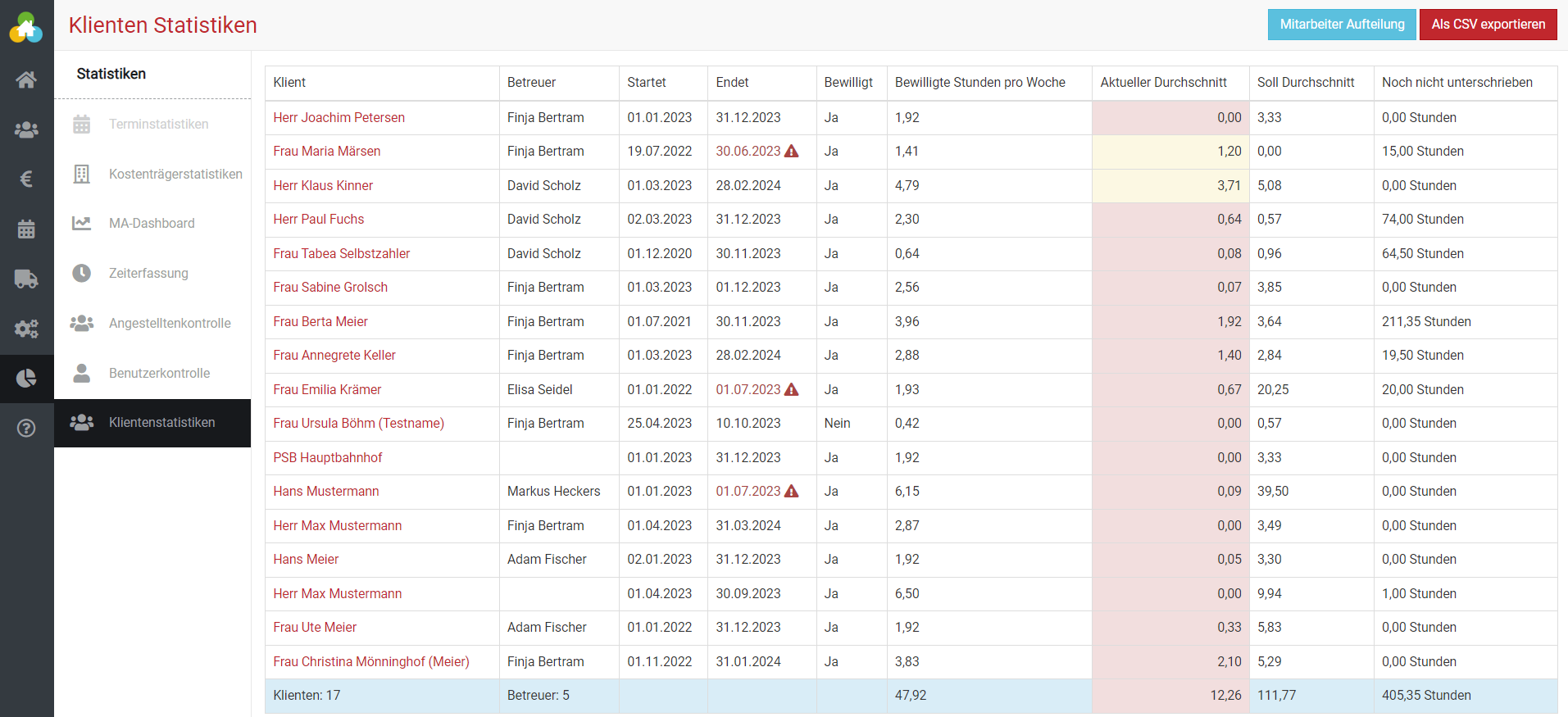Viewport: 1568px width, 717px height.
Task: Open the users group icon in dark sidebar
Action: point(26,129)
